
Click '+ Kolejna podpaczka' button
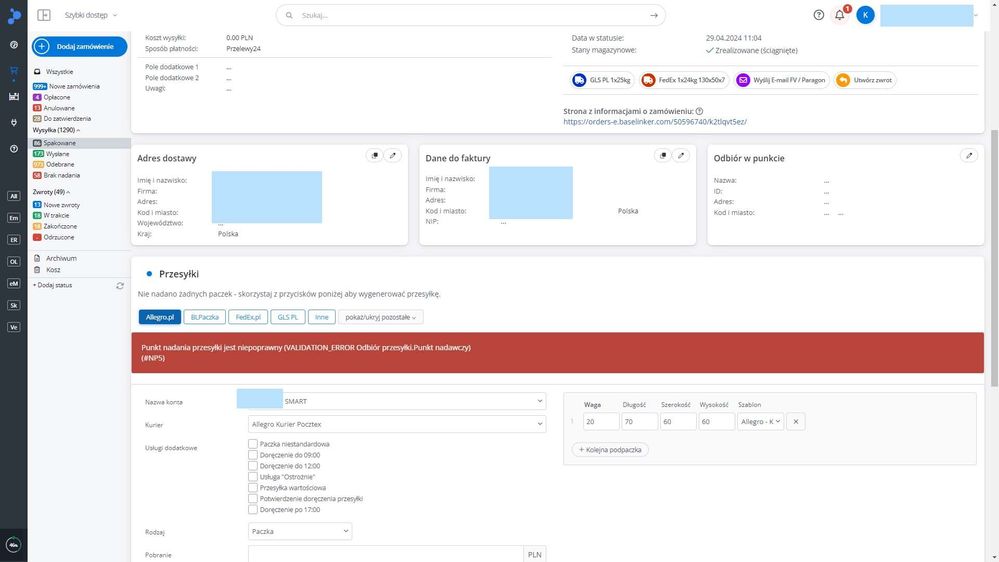610,449
